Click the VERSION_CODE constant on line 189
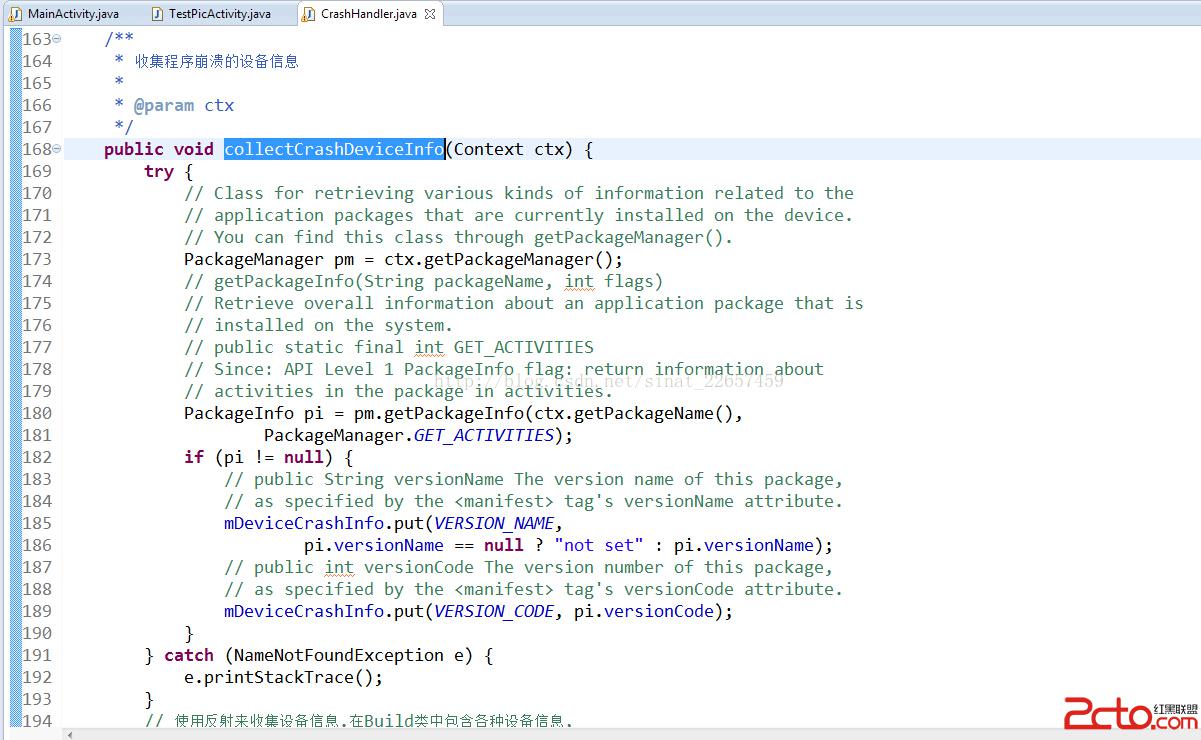The width and height of the screenshot is (1201, 740). tap(494, 611)
